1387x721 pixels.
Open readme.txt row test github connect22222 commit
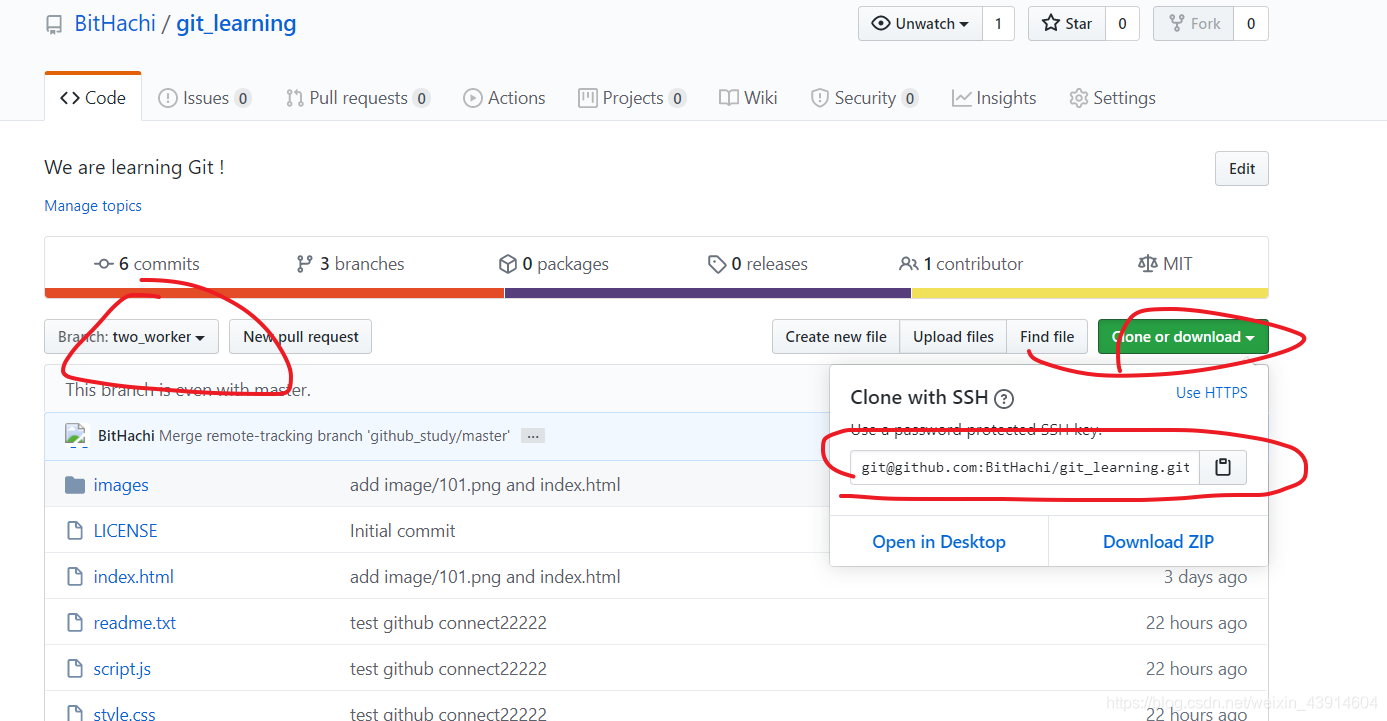[448, 623]
